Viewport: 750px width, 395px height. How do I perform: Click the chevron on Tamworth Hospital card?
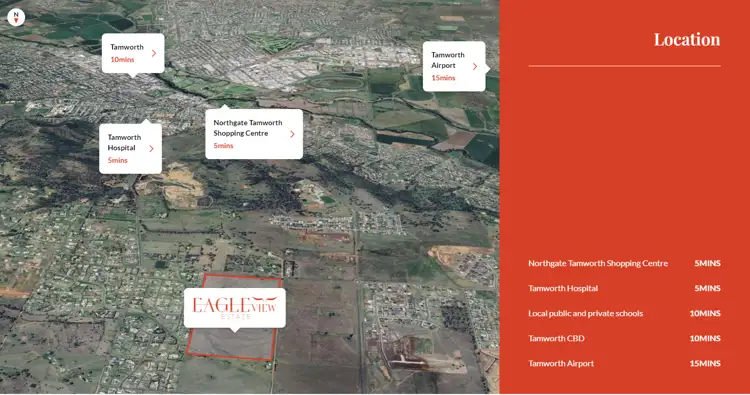coord(151,149)
